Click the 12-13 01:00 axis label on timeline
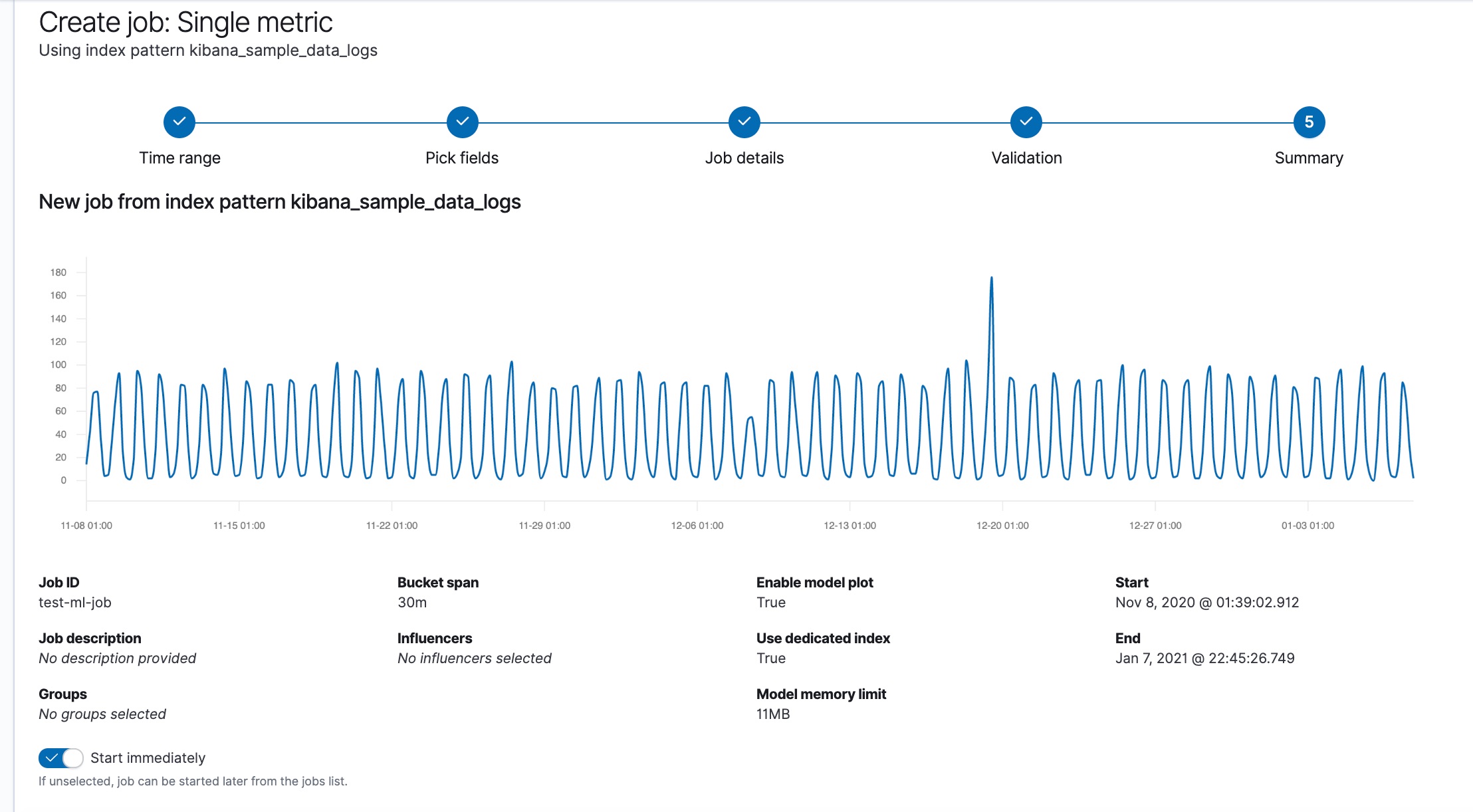 [x=850, y=525]
